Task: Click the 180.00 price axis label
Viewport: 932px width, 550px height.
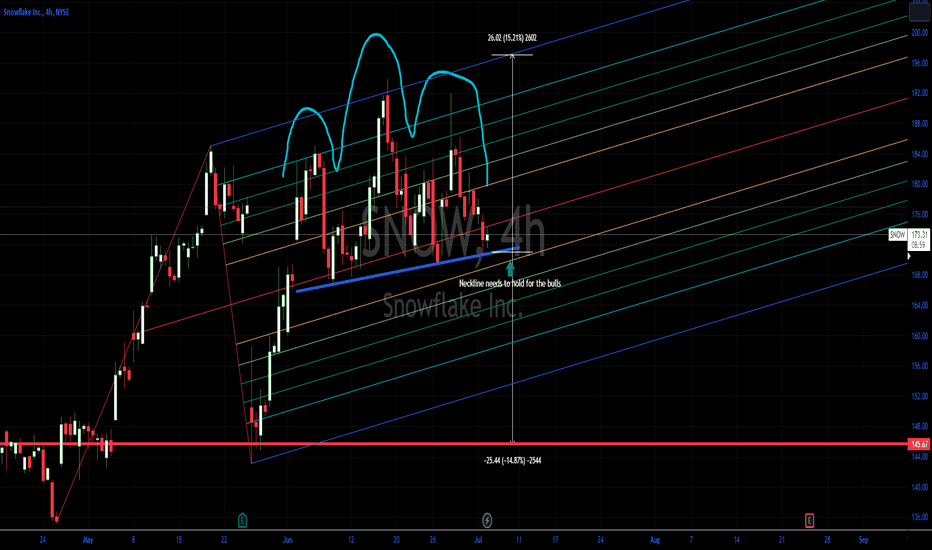Action: [919, 184]
